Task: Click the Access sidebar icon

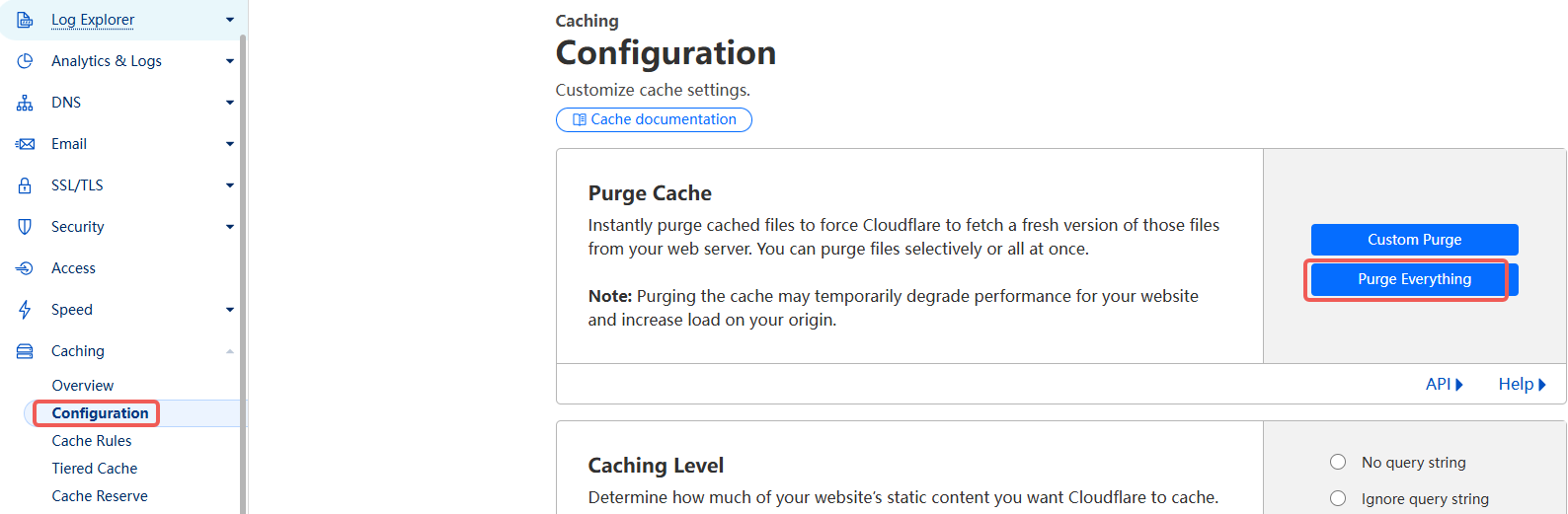Action: point(25,268)
